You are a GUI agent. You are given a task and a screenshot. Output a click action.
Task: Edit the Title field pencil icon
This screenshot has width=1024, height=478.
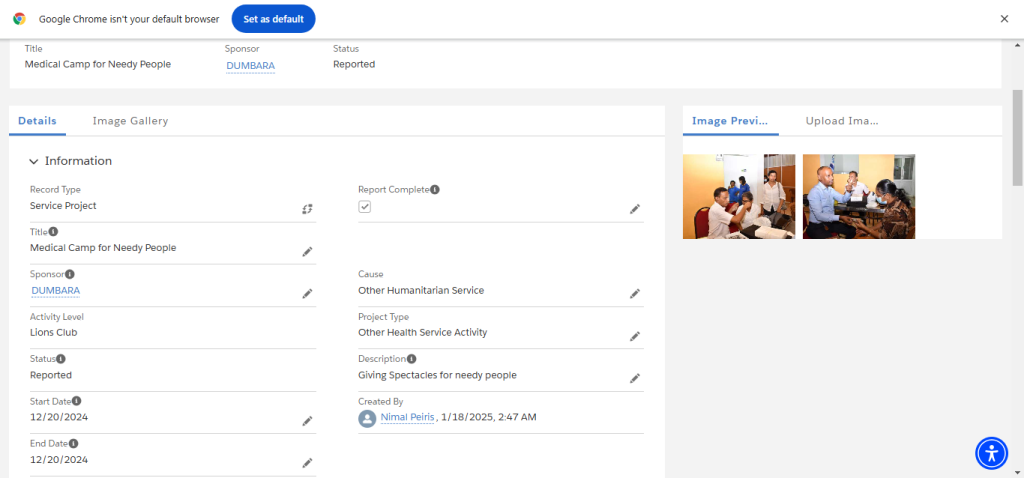tap(308, 251)
